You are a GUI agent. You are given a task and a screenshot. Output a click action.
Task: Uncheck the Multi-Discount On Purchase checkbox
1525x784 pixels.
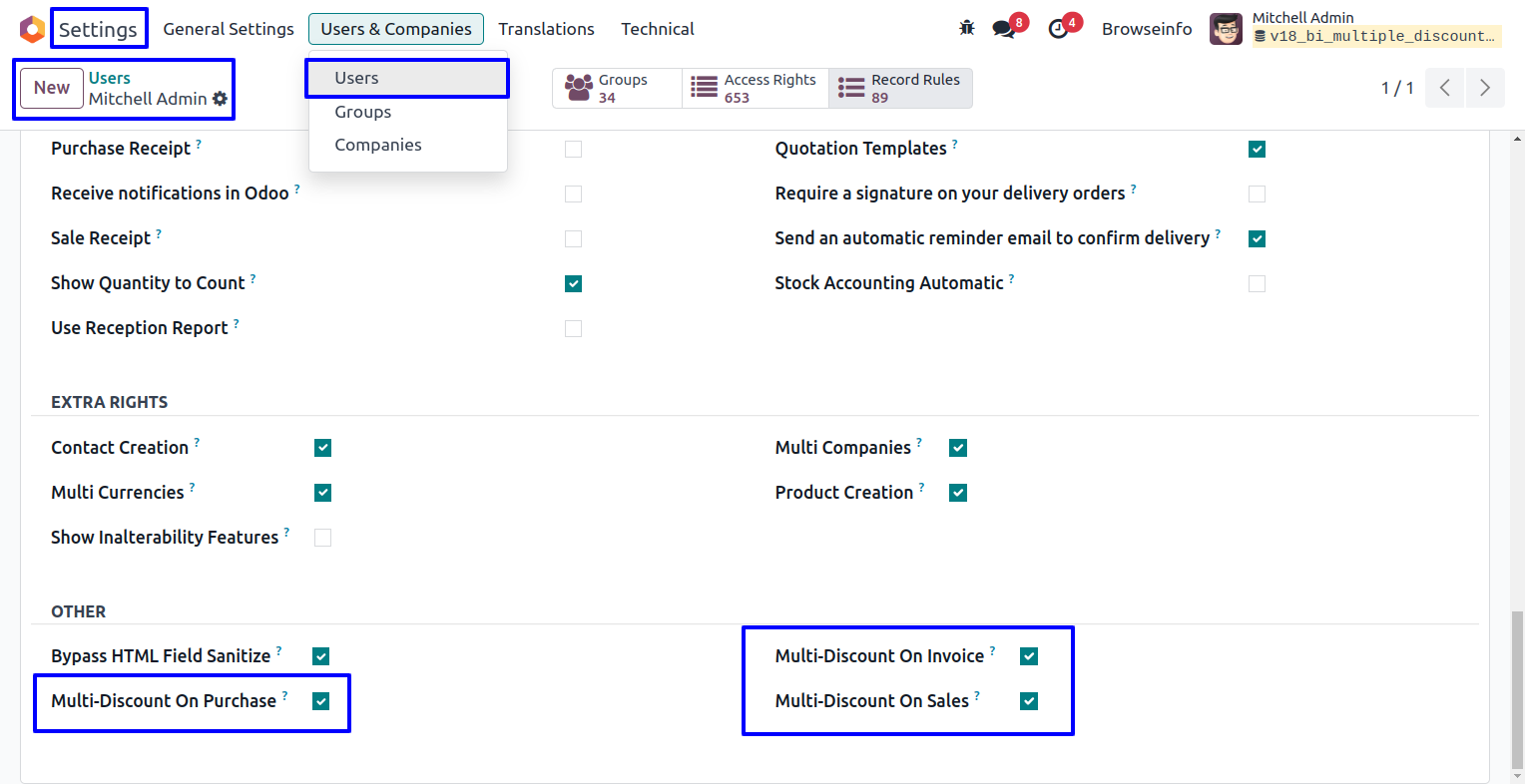321,701
